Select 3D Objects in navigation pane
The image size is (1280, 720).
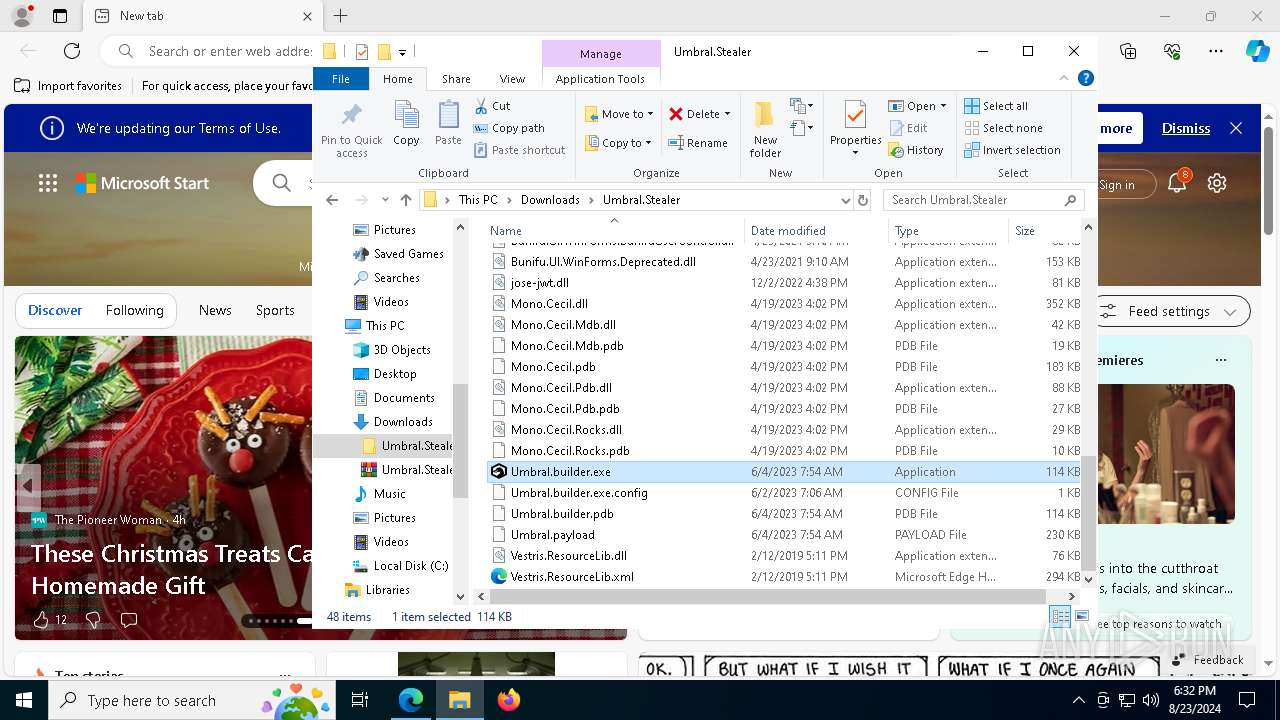(392, 350)
